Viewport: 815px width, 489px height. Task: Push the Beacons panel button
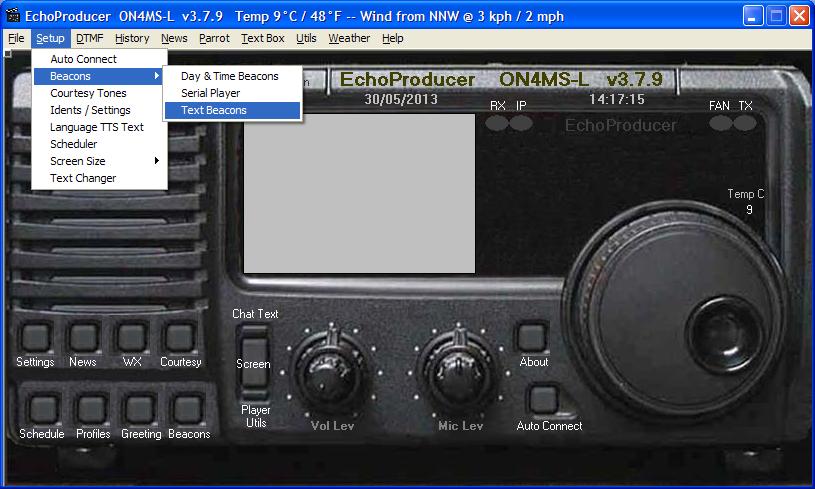188,409
